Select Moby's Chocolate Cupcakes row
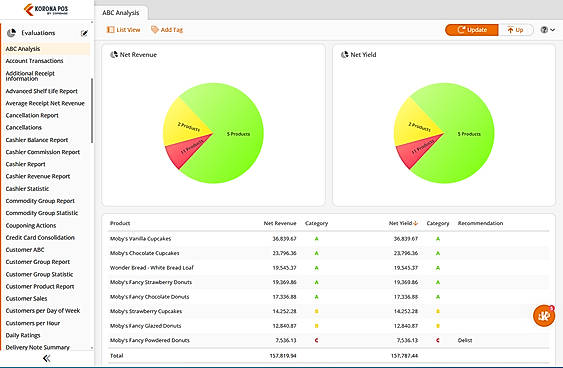This screenshot has width=563, height=368. (329, 253)
